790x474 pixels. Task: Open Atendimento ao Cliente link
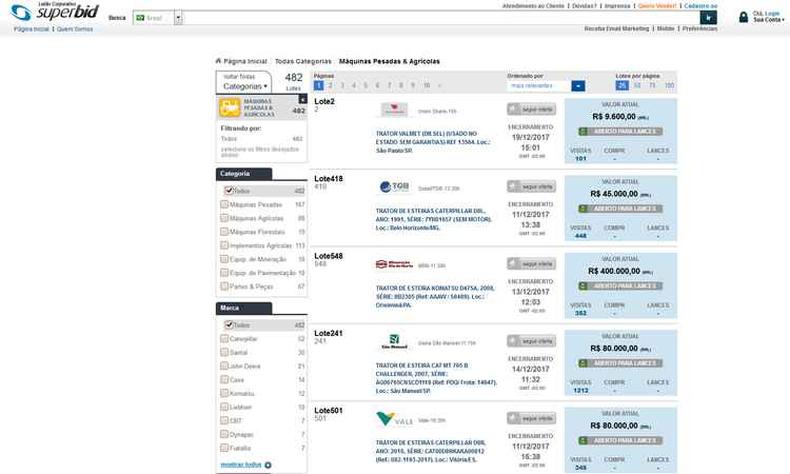(533, 6)
